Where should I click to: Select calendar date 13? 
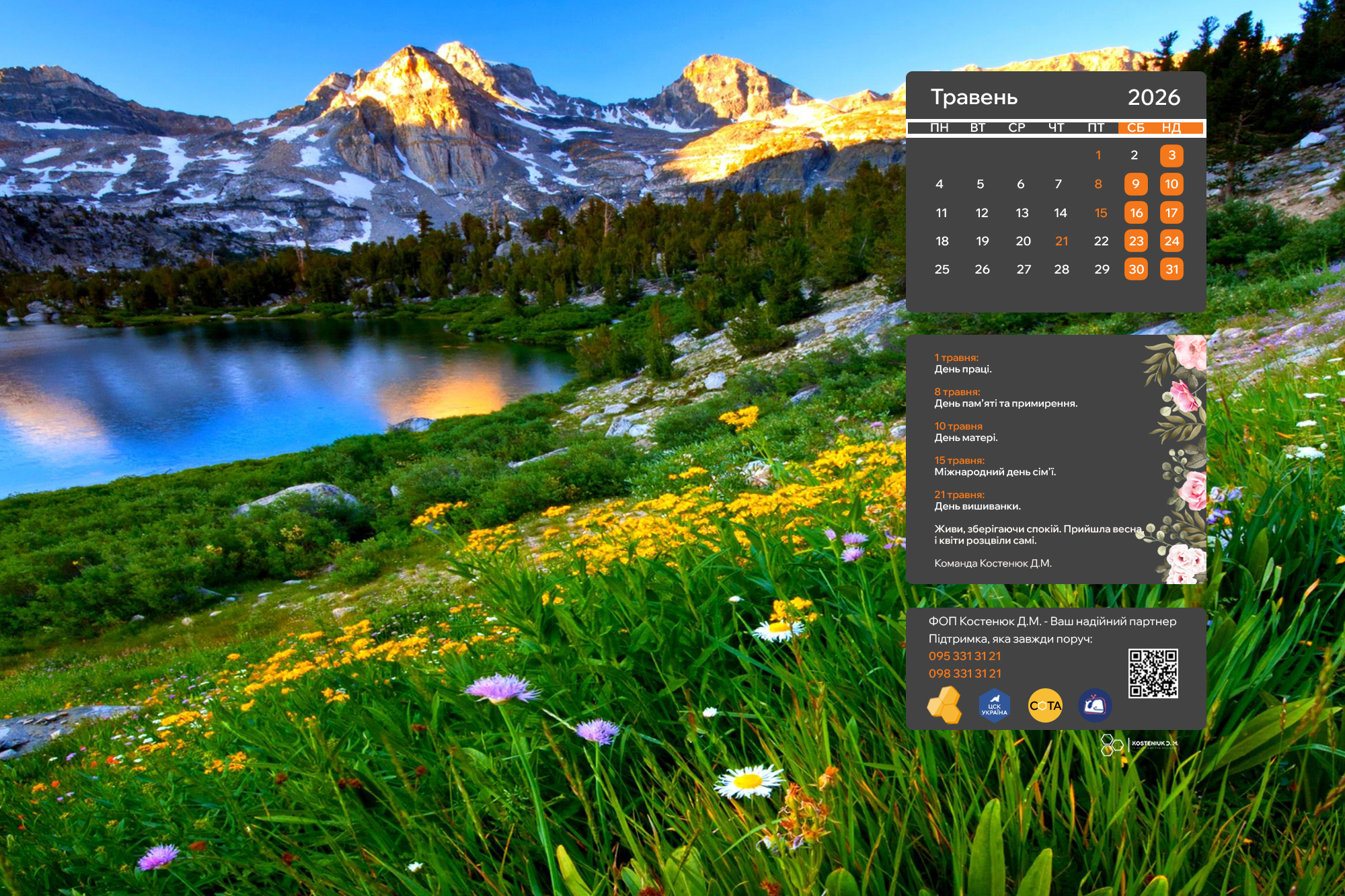(x=1022, y=213)
